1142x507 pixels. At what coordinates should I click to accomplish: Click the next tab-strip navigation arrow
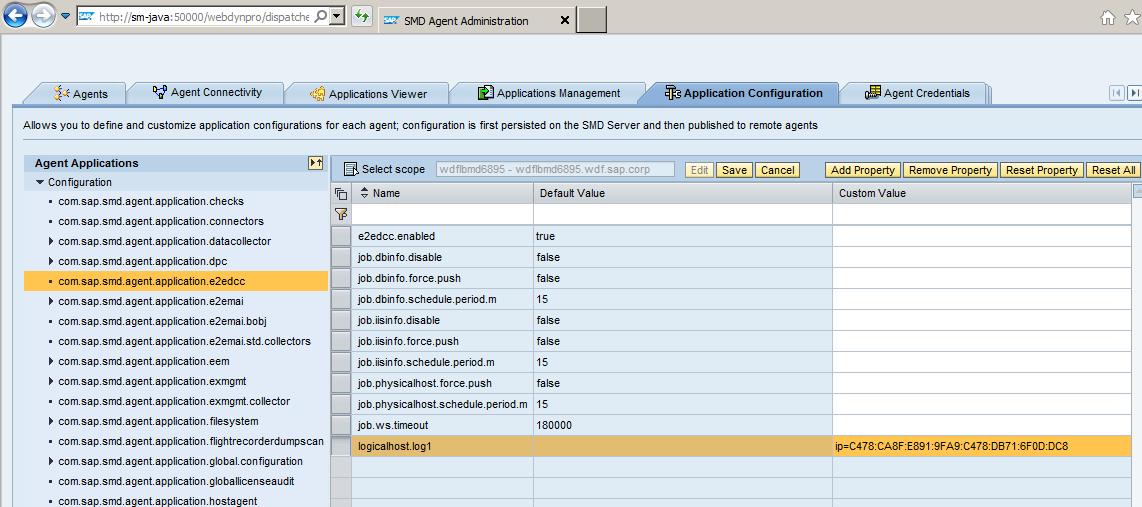pos(1135,93)
